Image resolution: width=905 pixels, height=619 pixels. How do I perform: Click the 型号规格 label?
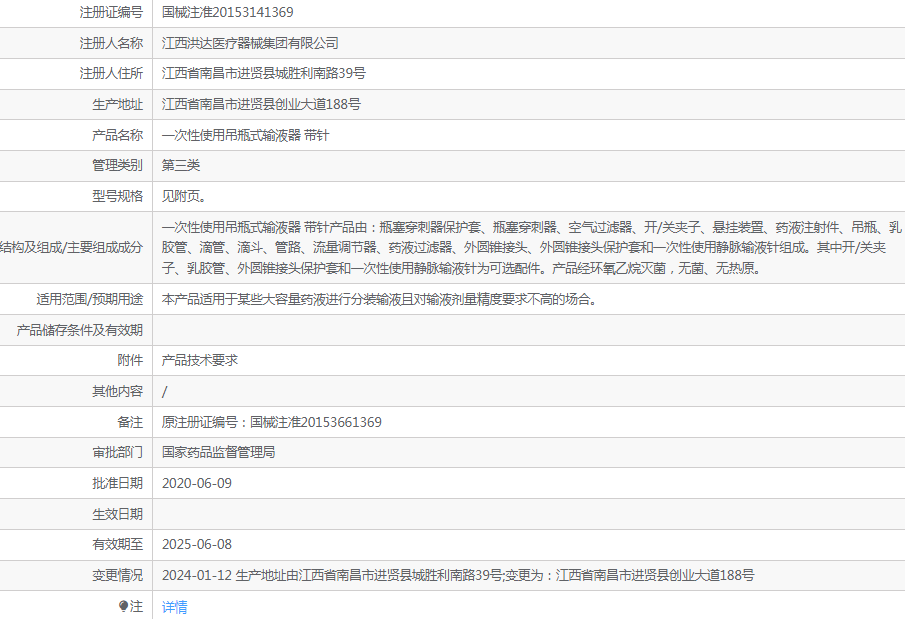click(117, 196)
